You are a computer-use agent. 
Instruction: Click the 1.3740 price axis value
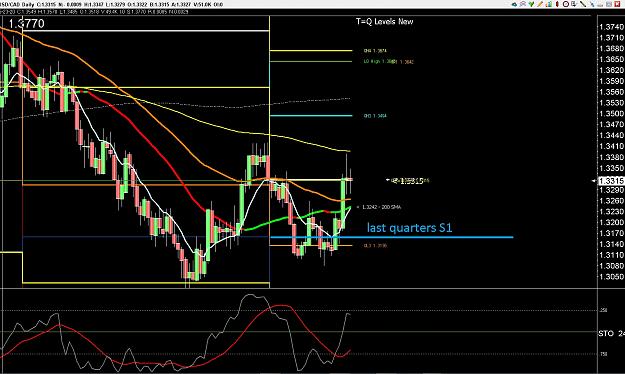pos(611,27)
